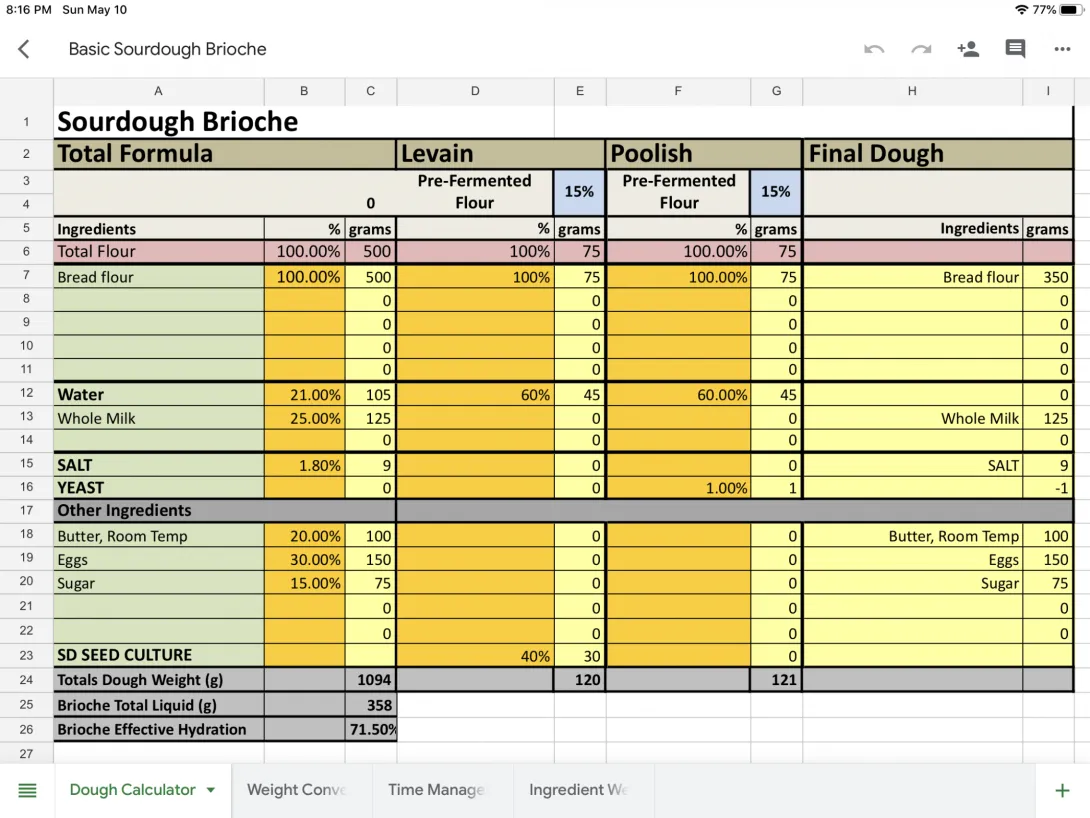Select the Poolish 15% pre-fermented flour cell
Screen dimensions: 1090x818
(x=776, y=192)
